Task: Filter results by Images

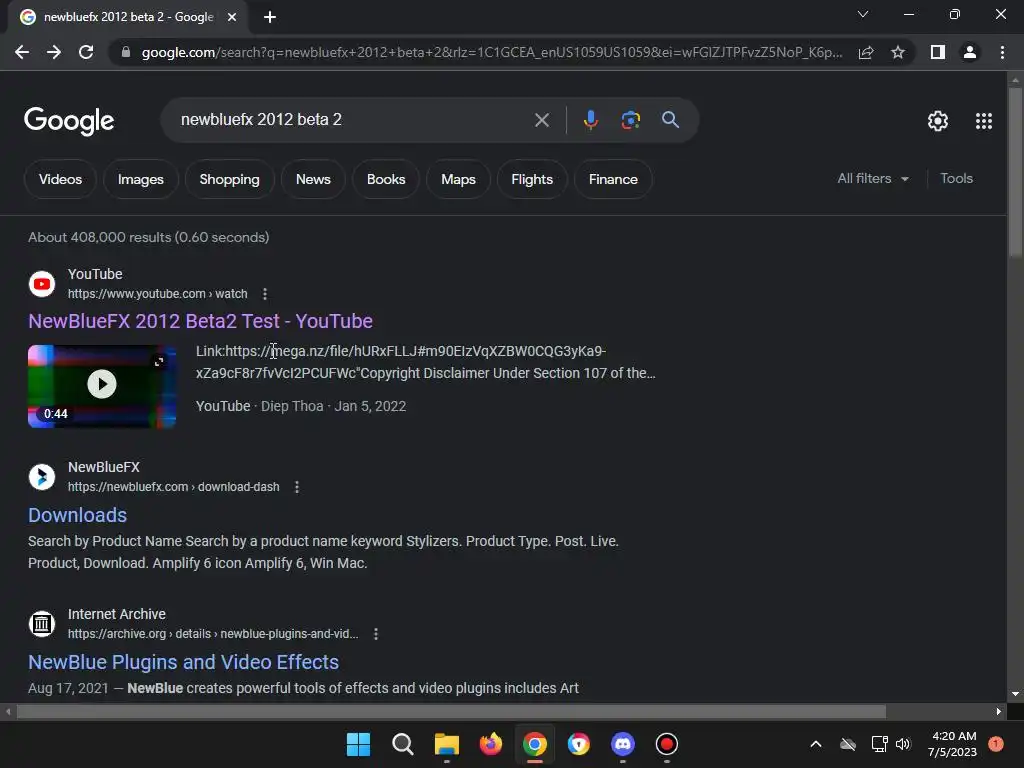Action: pyautogui.click(x=140, y=179)
